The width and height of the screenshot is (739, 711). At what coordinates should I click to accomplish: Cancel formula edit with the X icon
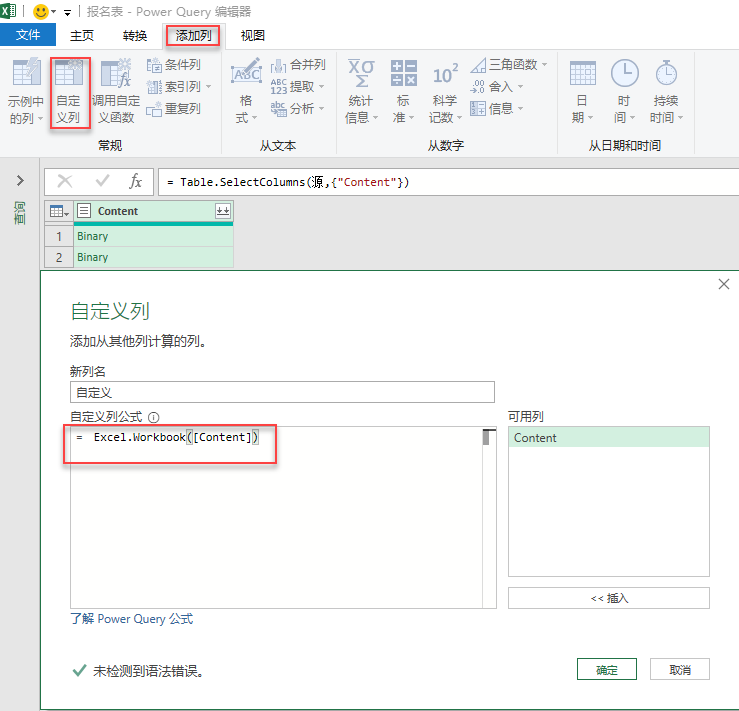[65, 181]
